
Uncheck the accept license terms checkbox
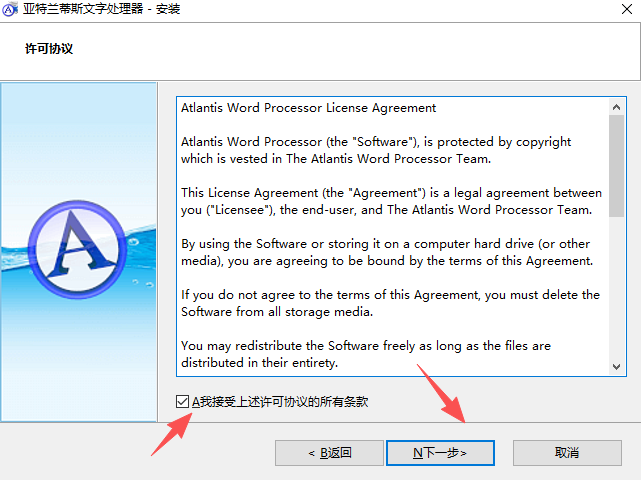182,401
